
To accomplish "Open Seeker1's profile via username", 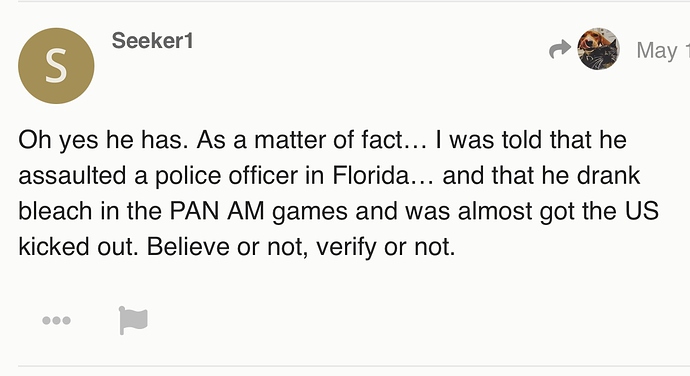I will coord(152,41).
